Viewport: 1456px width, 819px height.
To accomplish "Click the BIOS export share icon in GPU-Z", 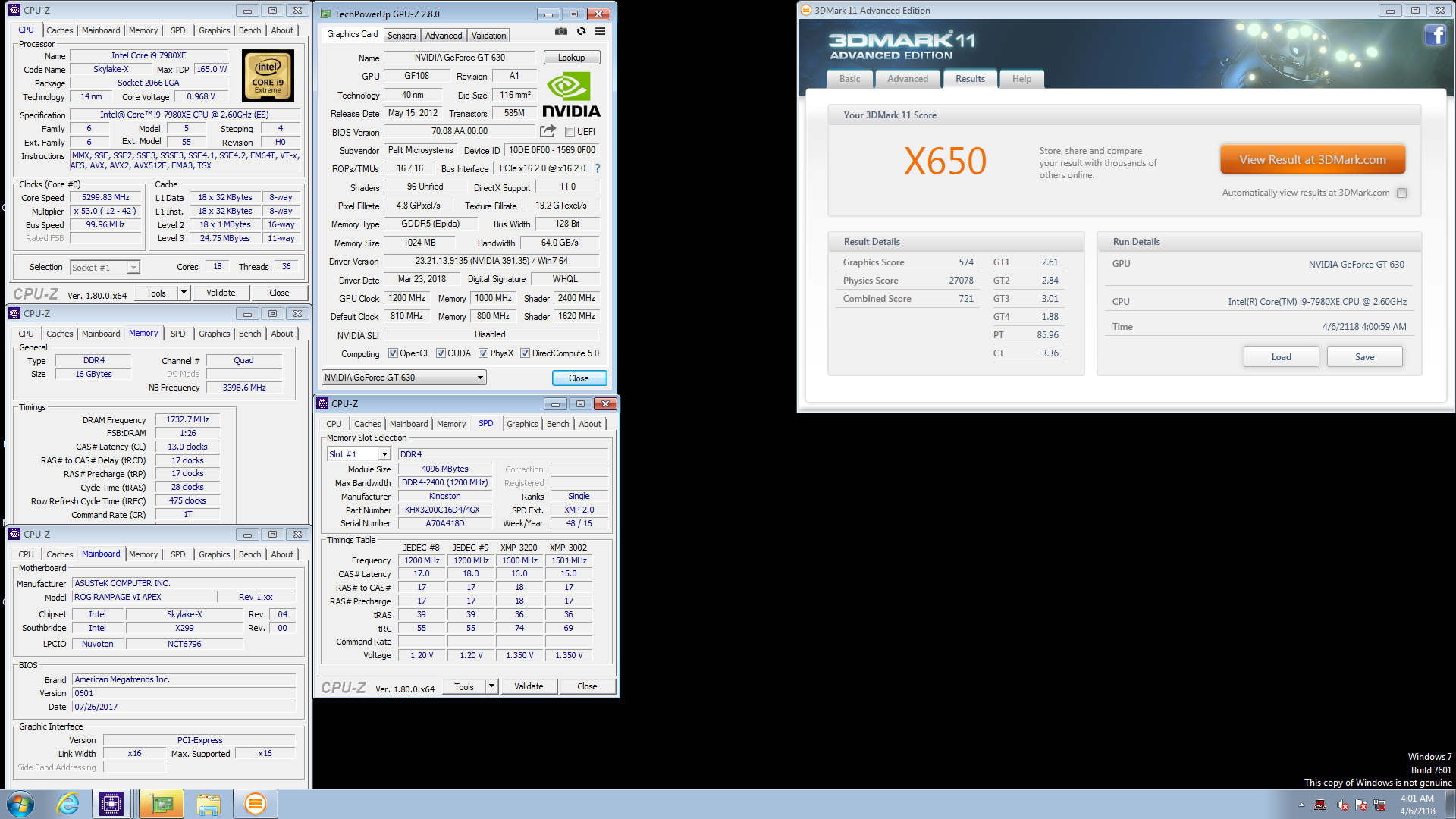I will pos(548,131).
